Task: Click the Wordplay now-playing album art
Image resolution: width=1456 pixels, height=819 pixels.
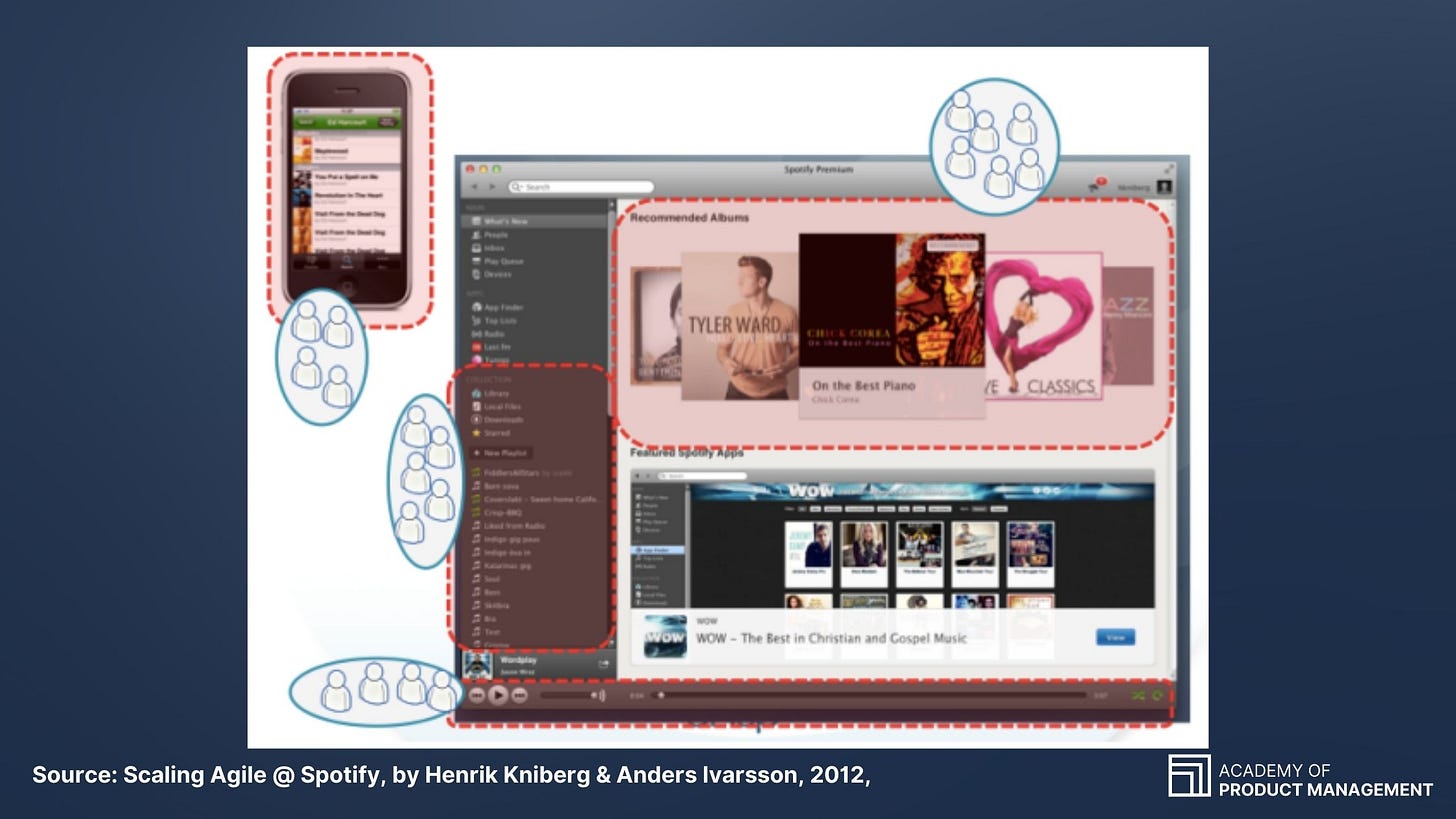Action: (478, 665)
